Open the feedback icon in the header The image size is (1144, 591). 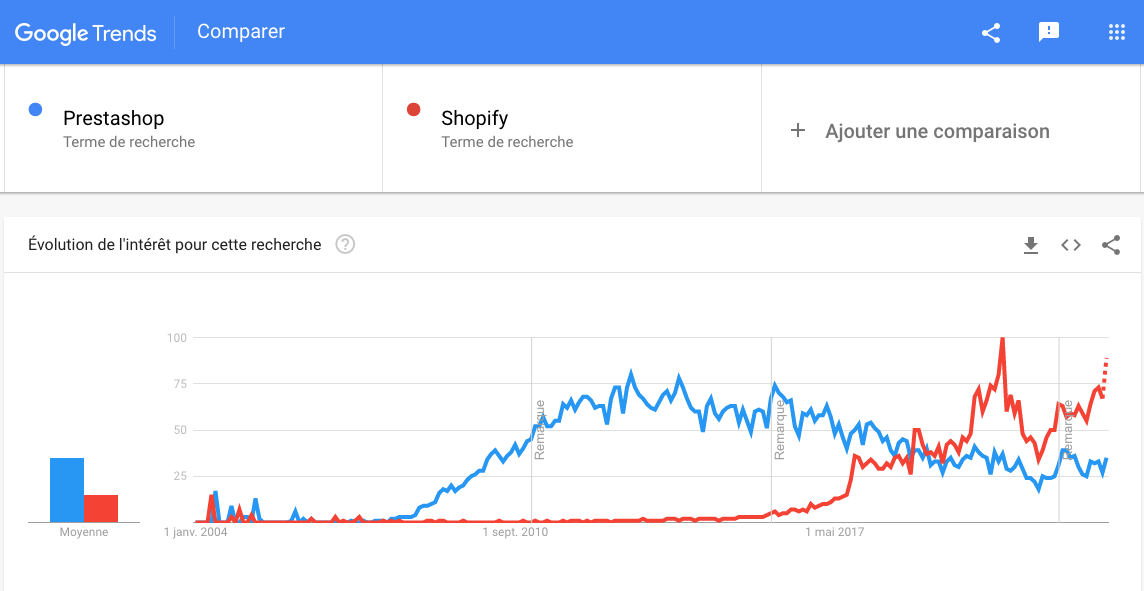(1049, 33)
